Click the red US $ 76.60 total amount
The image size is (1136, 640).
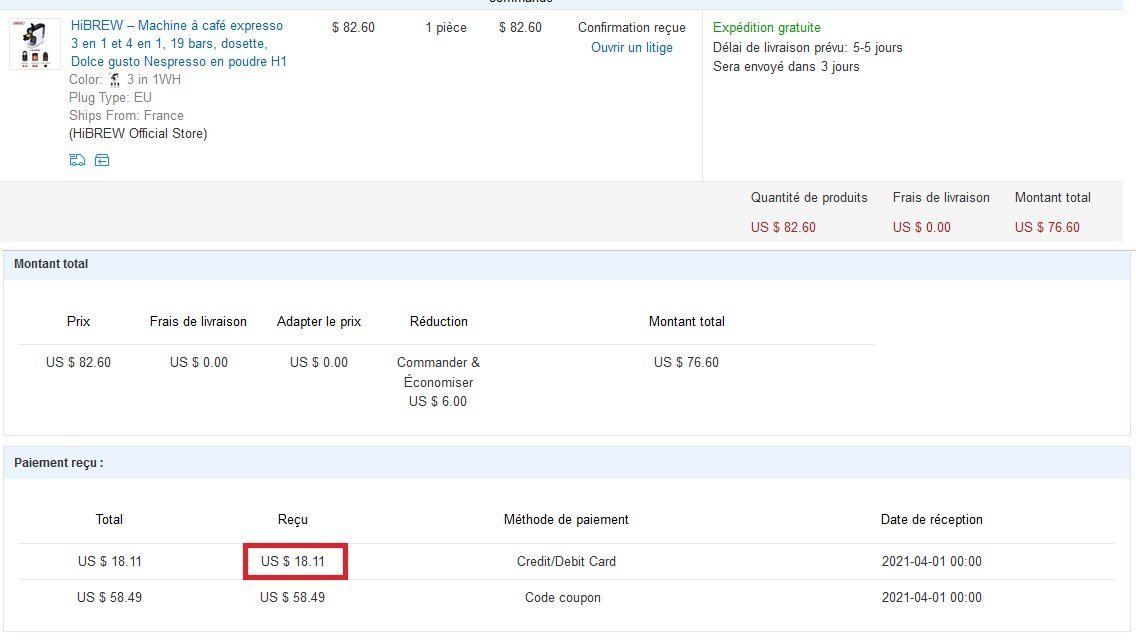[1047, 228]
